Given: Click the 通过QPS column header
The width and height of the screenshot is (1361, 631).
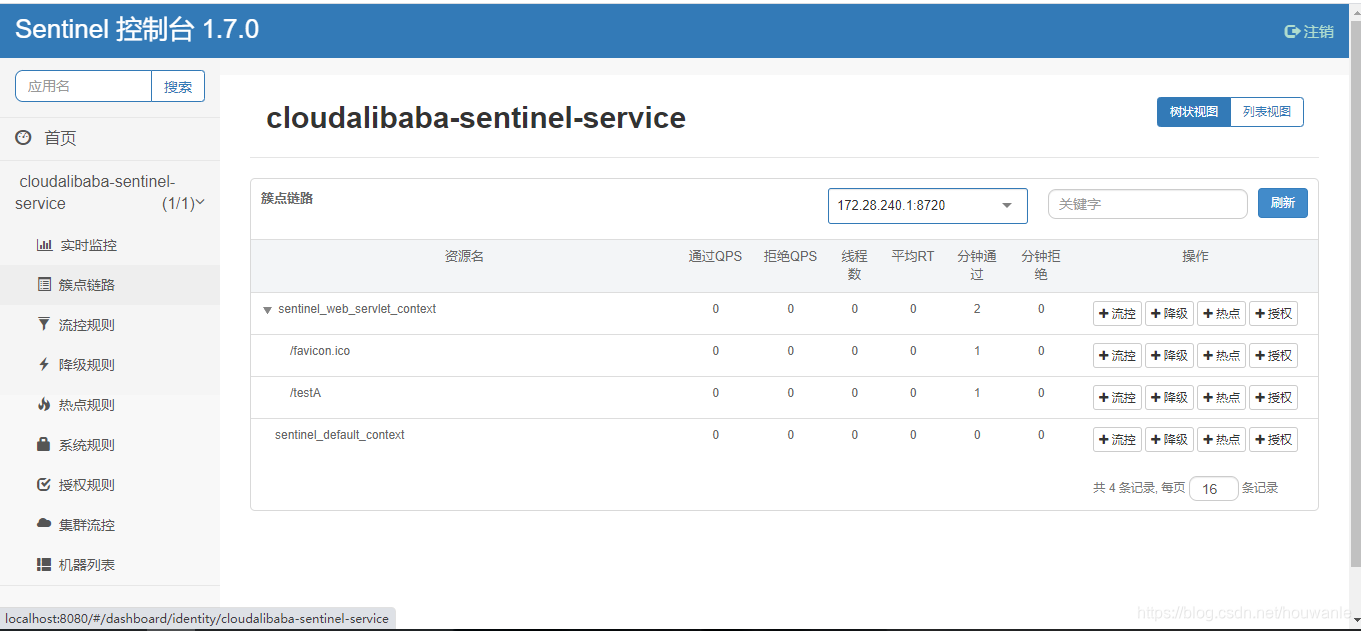Looking at the screenshot, I should [x=715, y=256].
